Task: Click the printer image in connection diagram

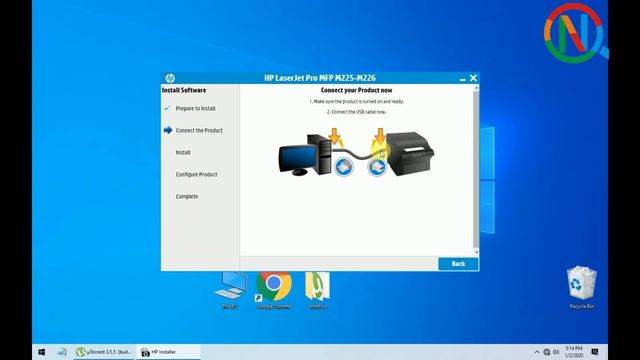Action: 410,154
